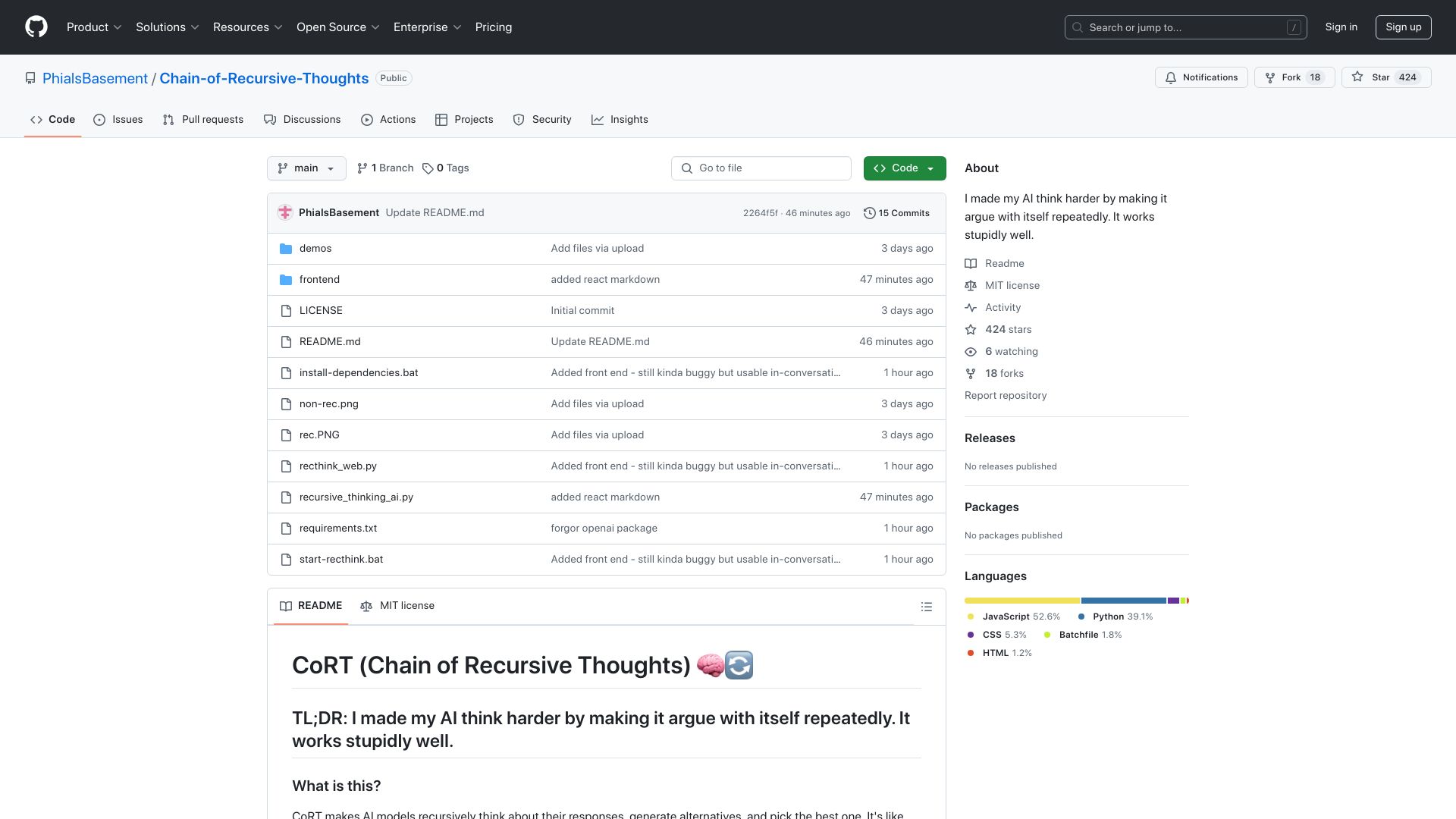
Task: Click the Go to file input field
Action: point(761,168)
